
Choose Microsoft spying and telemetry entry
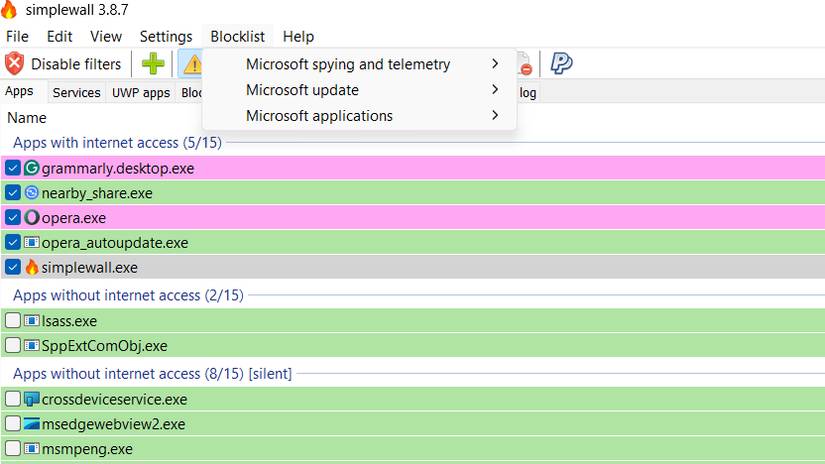tap(360, 64)
